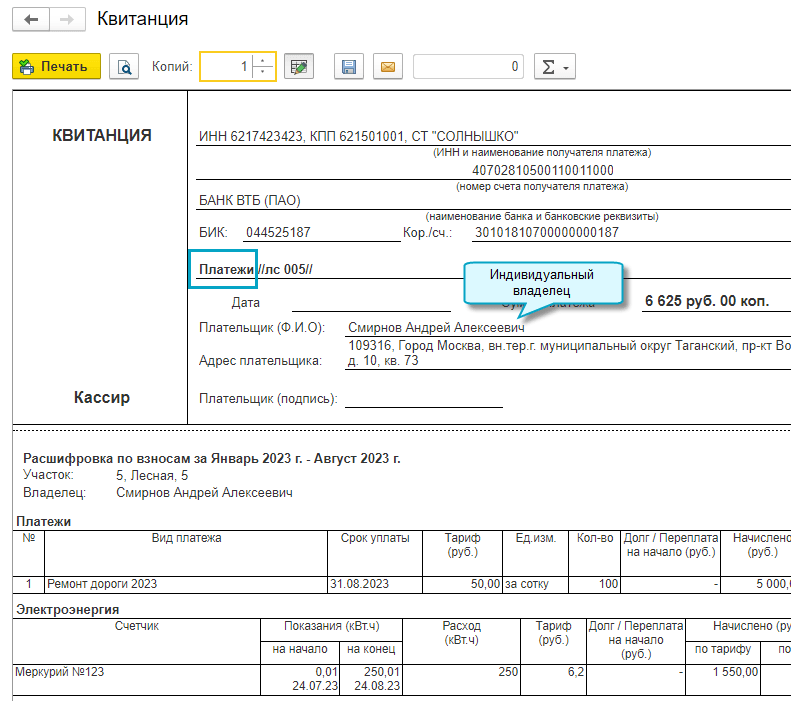Toggle document editing mode icon

pos(299,66)
